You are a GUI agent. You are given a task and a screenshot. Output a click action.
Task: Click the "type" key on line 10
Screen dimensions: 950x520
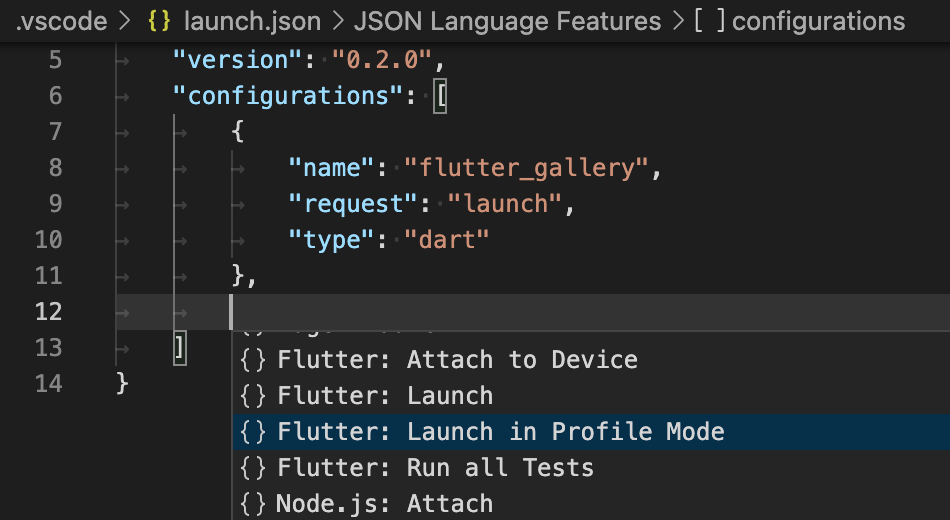pos(330,240)
